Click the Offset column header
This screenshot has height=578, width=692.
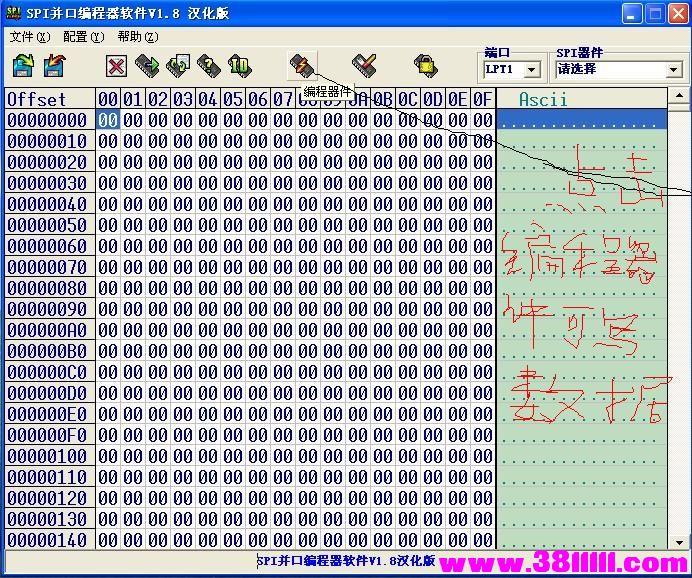click(x=50, y=99)
